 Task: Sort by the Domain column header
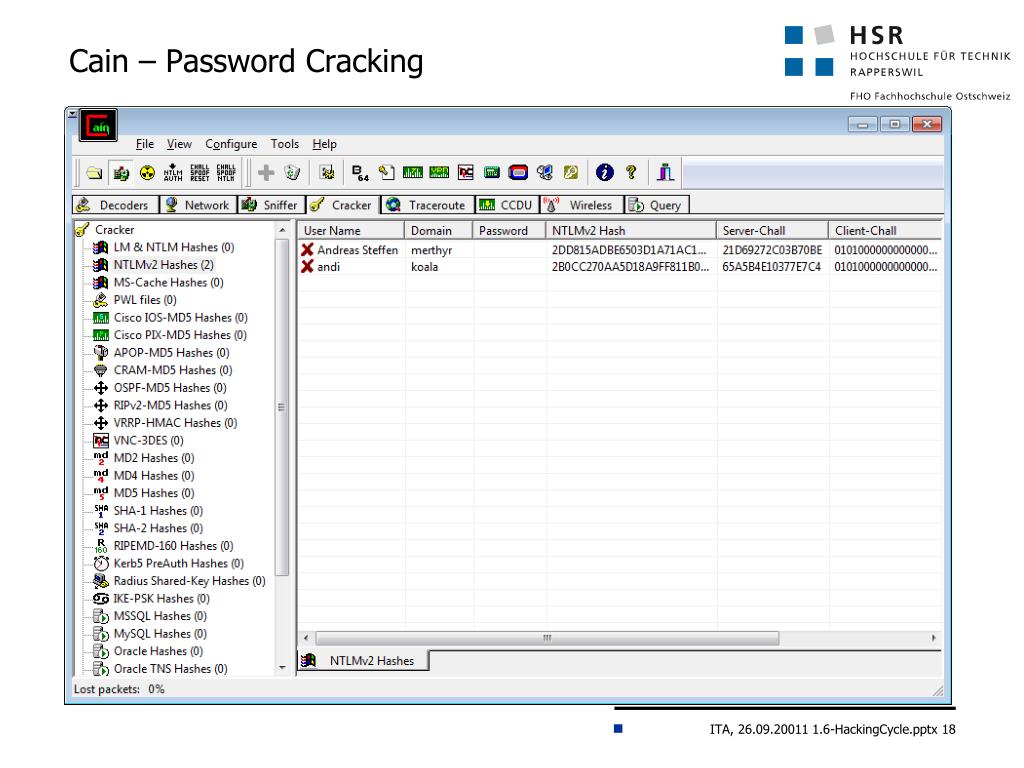[x=438, y=231]
